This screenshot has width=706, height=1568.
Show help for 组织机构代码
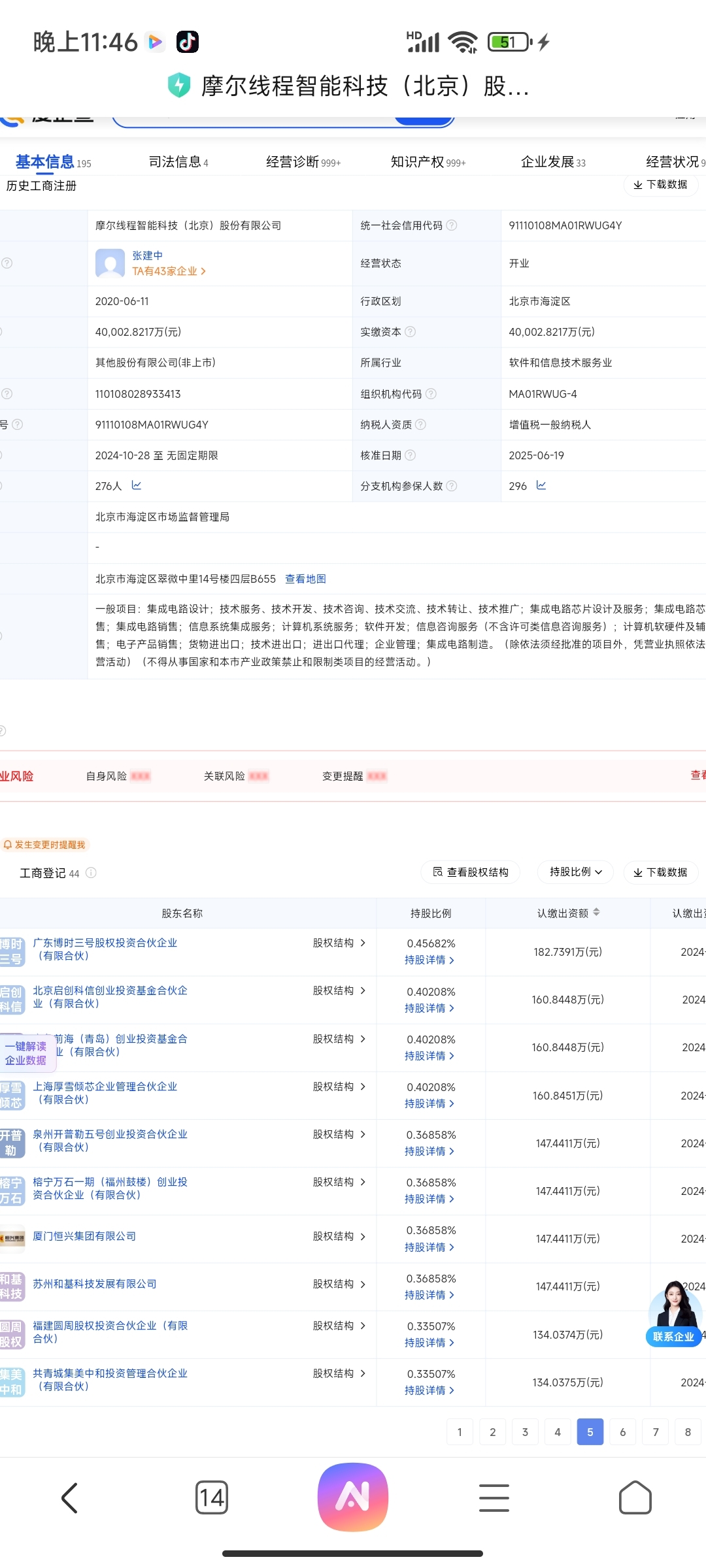point(431,394)
